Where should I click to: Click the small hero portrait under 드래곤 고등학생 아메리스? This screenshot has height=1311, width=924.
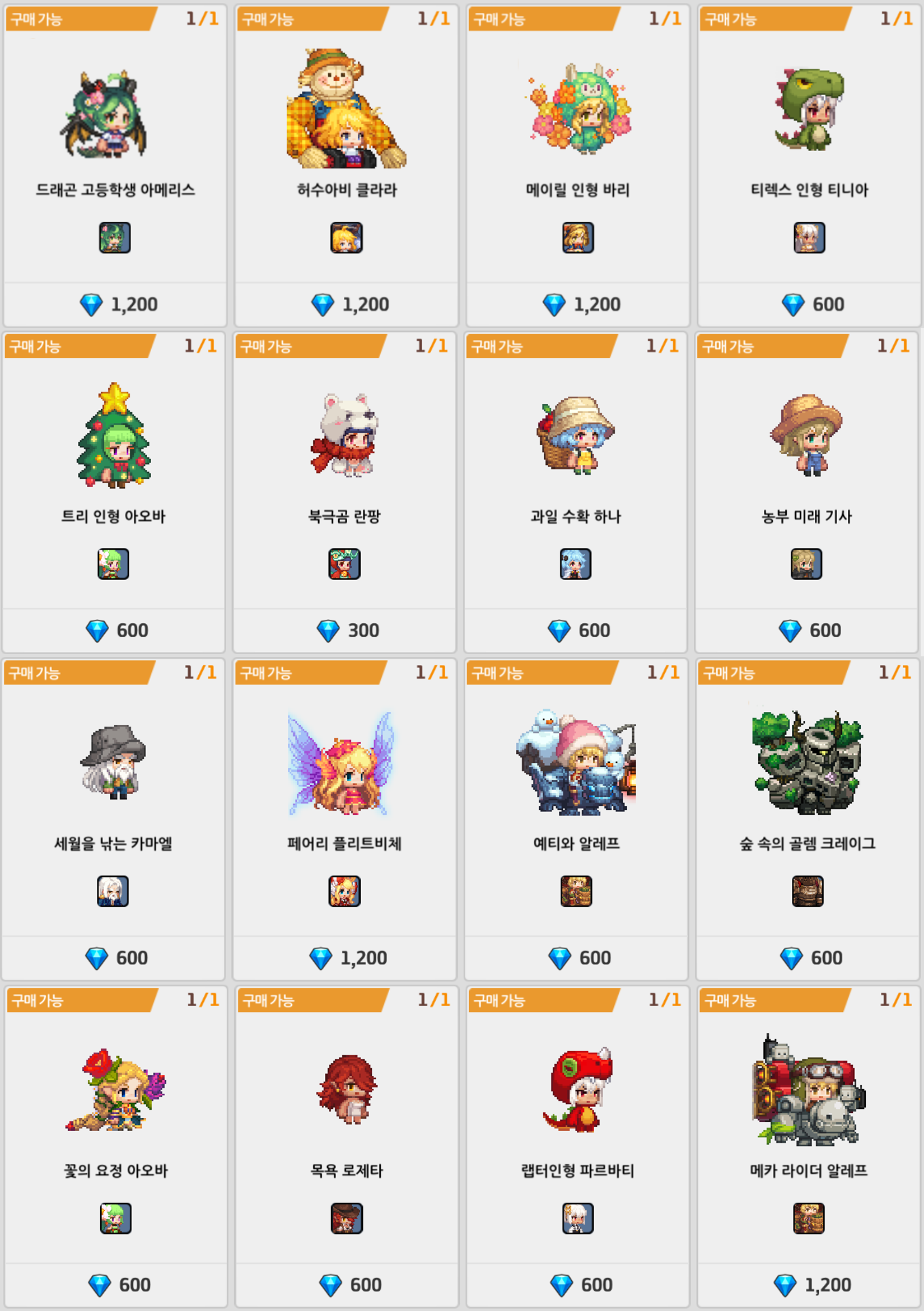pyautogui.click(x=115, y=237)
